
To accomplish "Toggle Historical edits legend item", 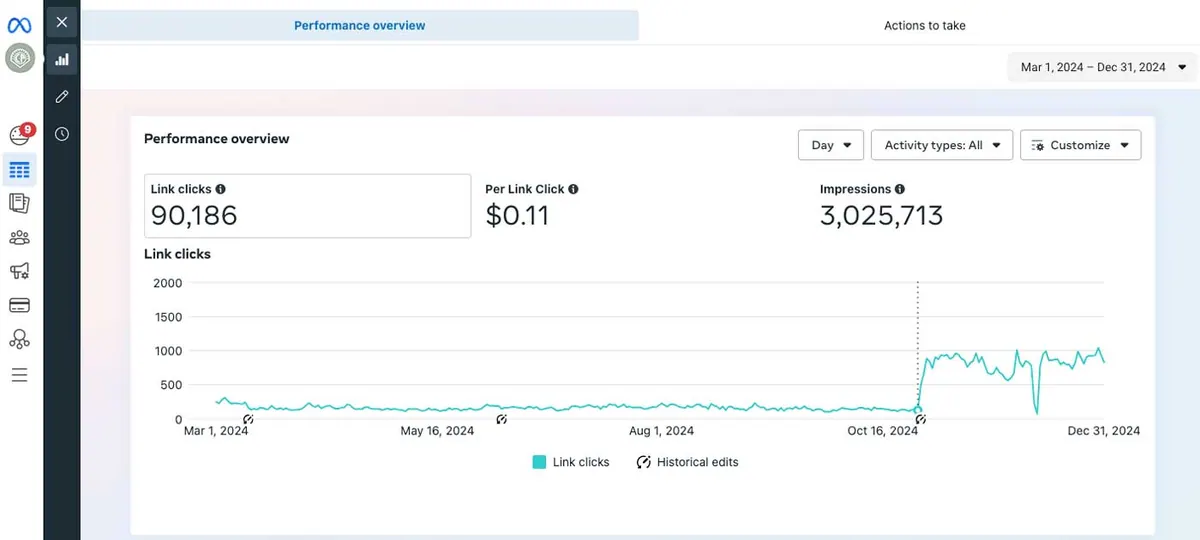I will click(x=688, y=462).
